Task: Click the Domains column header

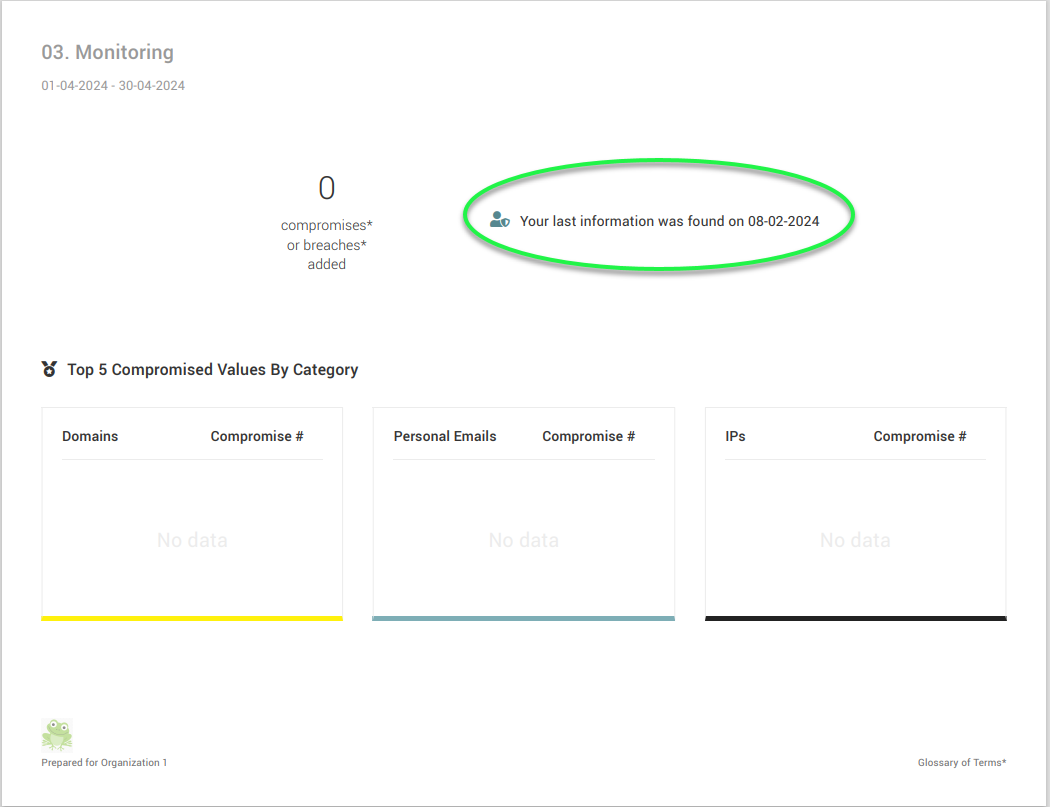Action: (x=90, y=436)
